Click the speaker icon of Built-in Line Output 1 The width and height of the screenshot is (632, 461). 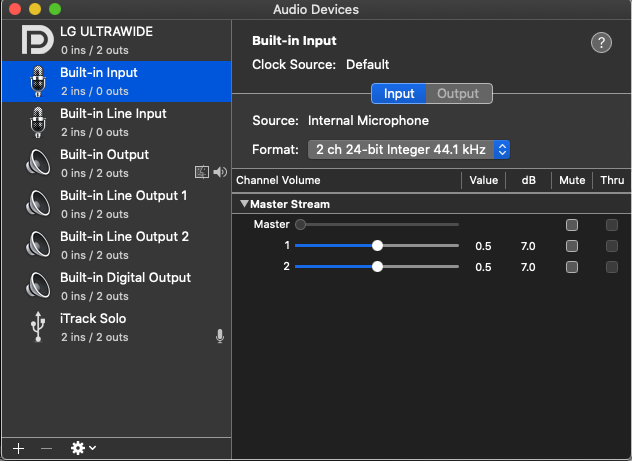tap(38, 204)
